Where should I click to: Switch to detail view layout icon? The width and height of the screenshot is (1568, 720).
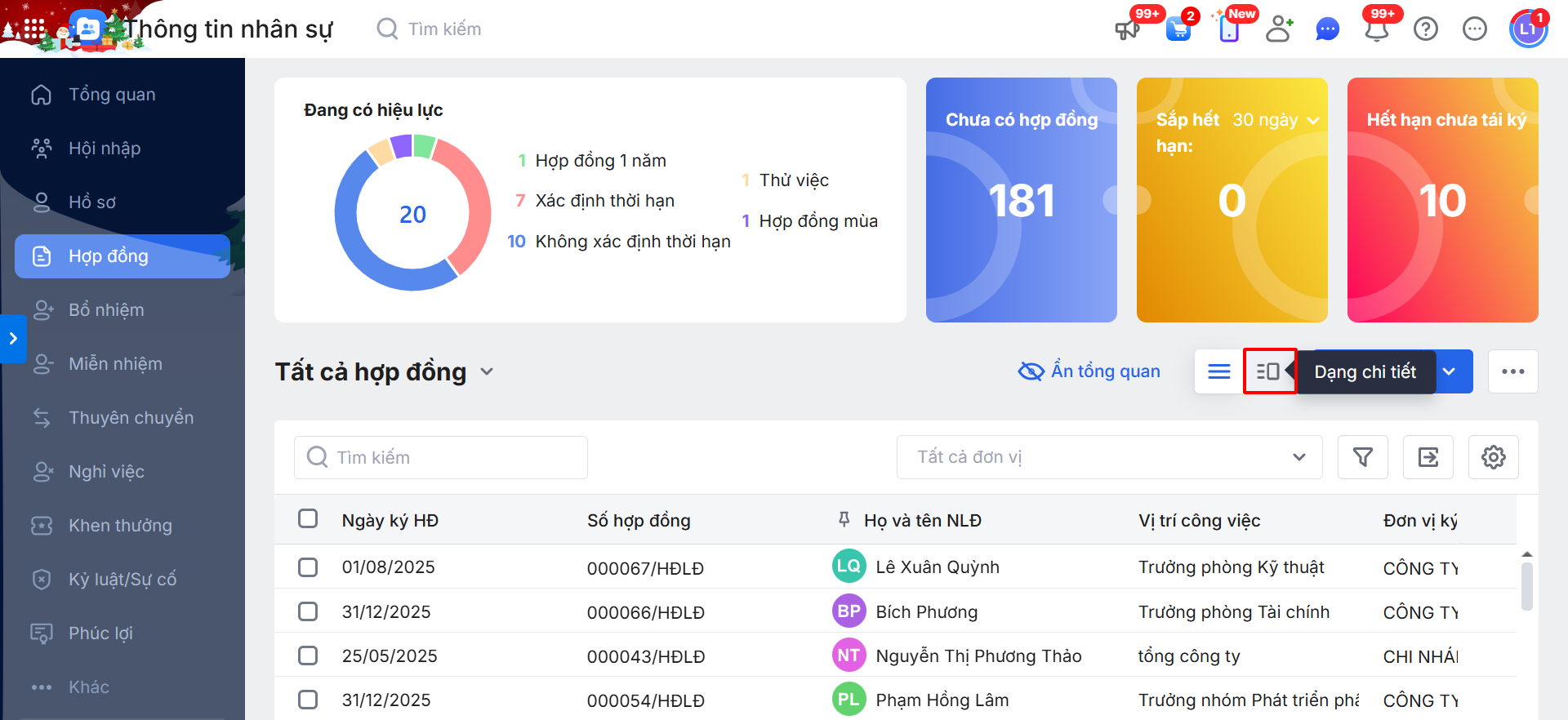[1268, 371]
